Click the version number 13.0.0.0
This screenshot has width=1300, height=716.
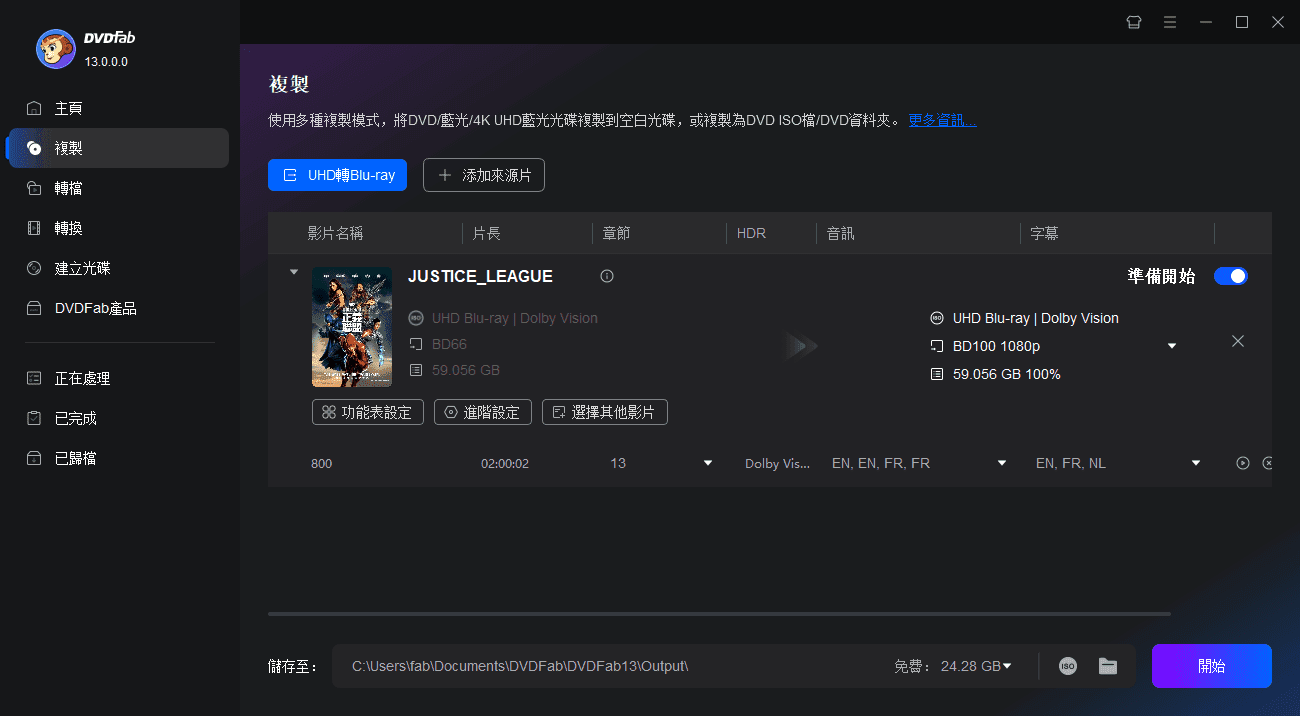tap(106, 62)
